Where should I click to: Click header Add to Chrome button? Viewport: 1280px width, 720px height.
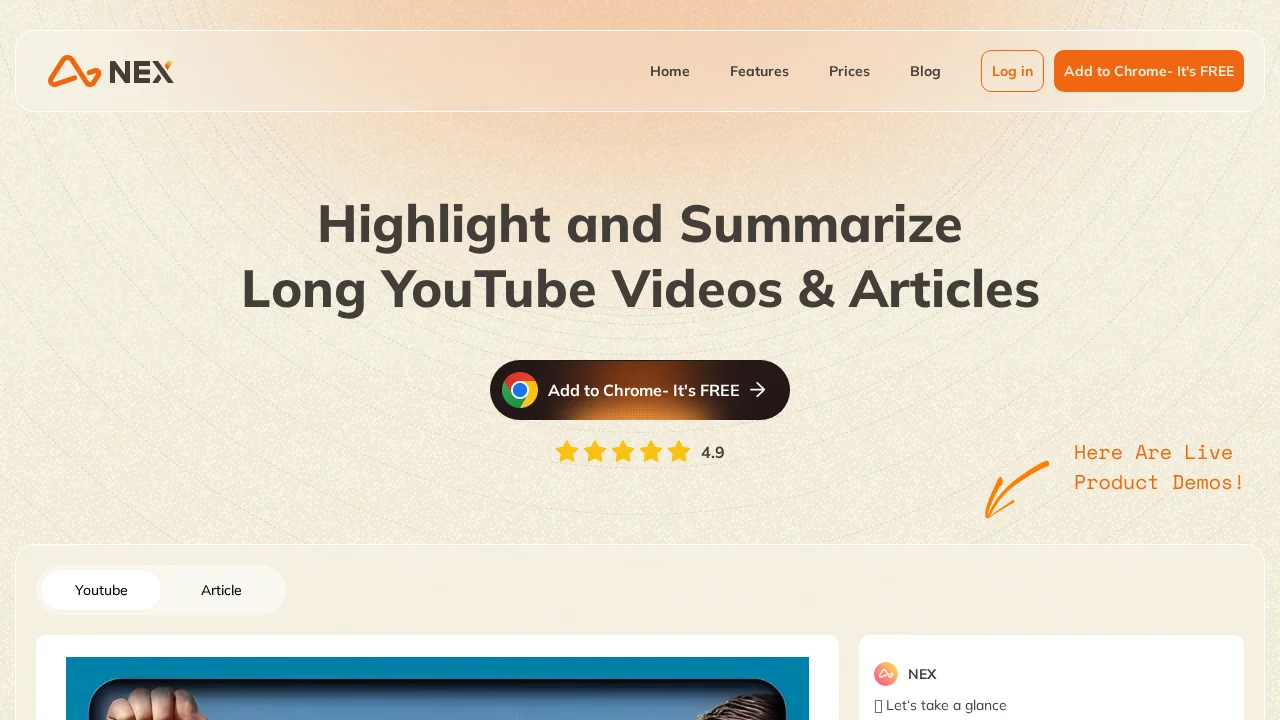(x=1149, y=71)
